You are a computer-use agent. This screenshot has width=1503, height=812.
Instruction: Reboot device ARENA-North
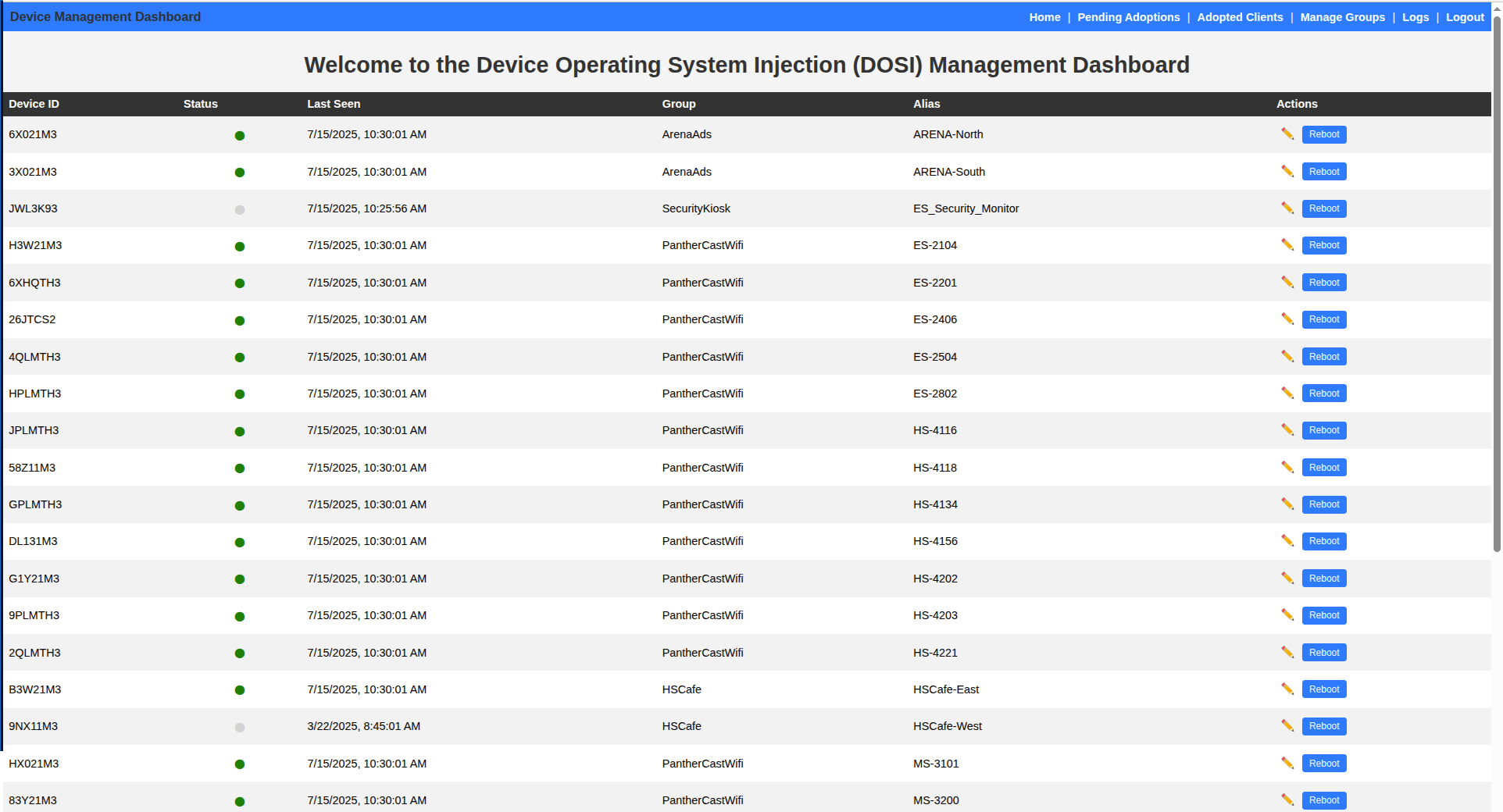(1324, 134)
